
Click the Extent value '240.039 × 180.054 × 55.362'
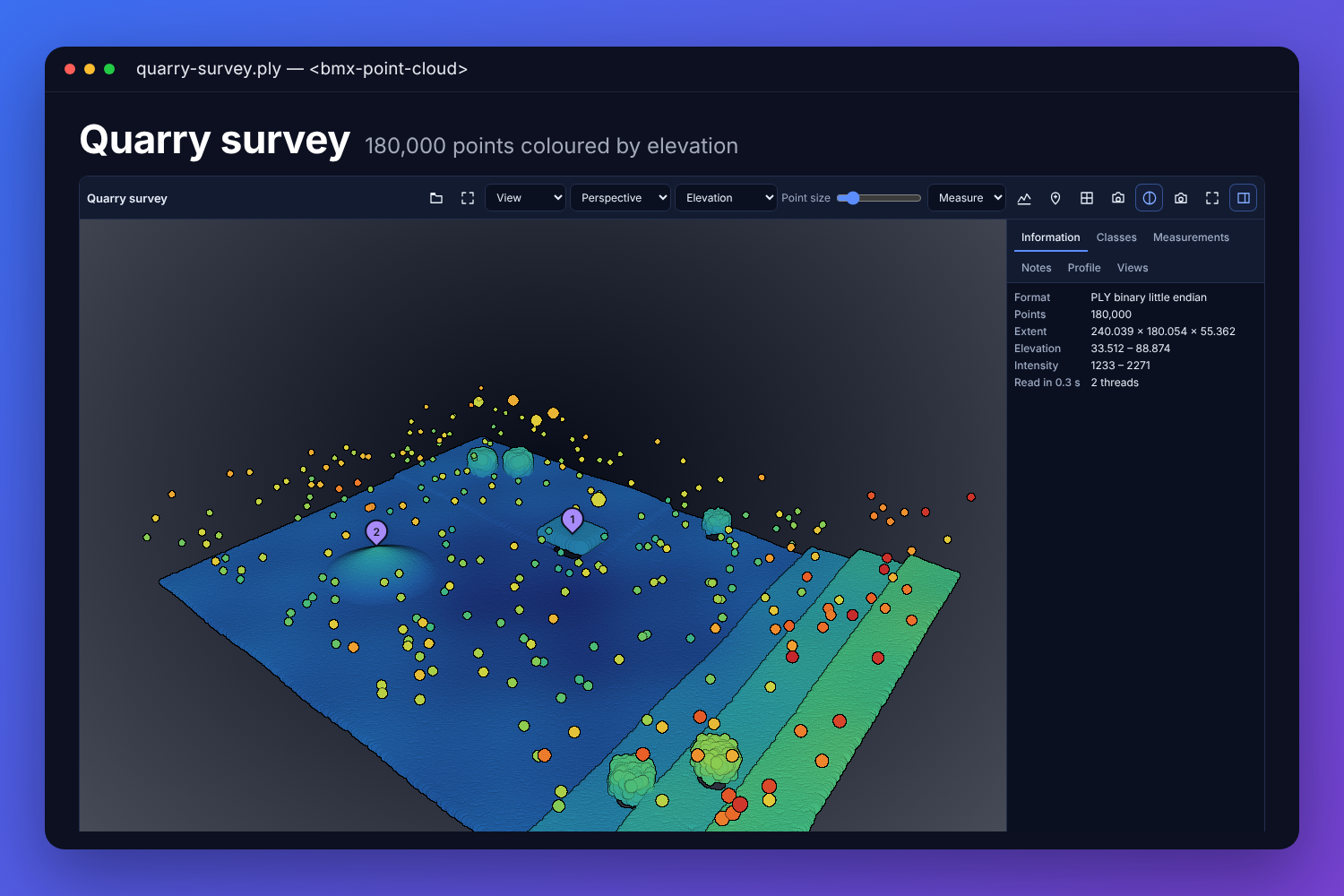click(x=1163, y=332)
